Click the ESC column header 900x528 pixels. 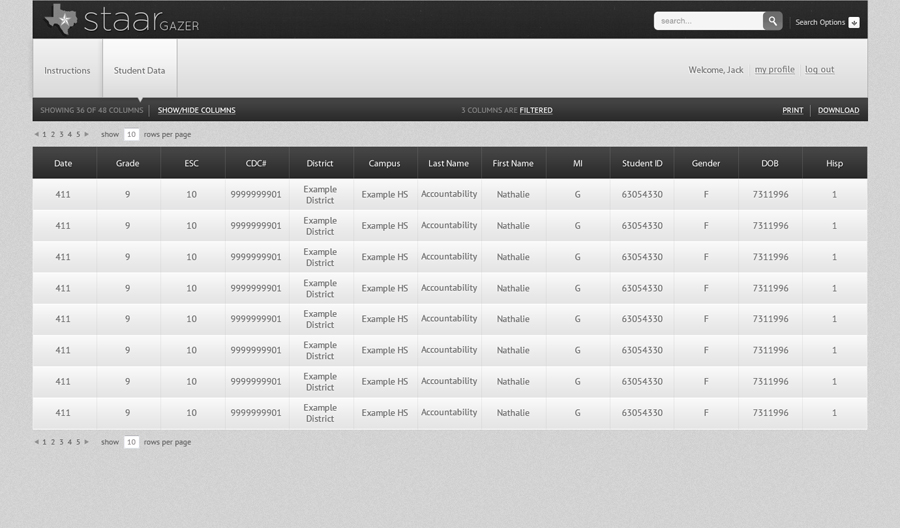coord(192,163)
